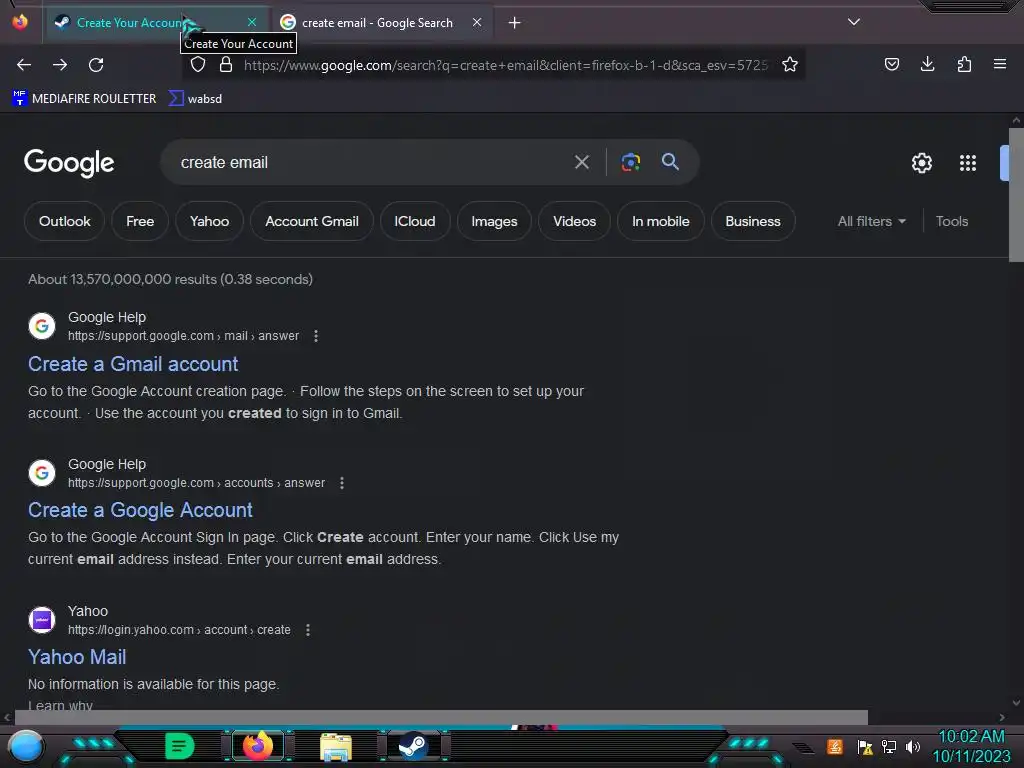Click the volume speaker tray icon
The height and width of the screenshot is (768, 1024).
913,746
